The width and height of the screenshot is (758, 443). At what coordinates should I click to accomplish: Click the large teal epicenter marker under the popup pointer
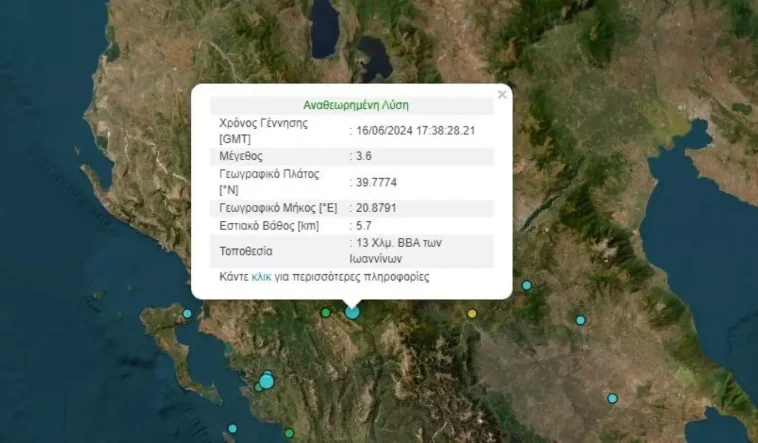click(x=352, y=312)
